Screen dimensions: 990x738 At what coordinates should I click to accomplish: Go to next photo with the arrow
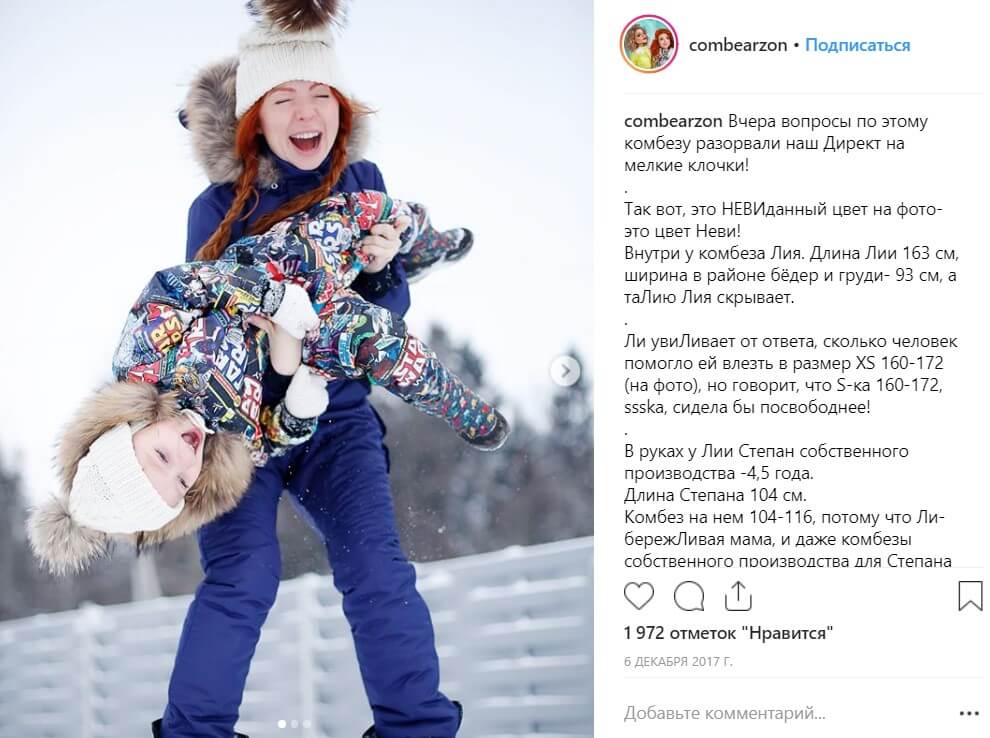(x=565, y=371)
